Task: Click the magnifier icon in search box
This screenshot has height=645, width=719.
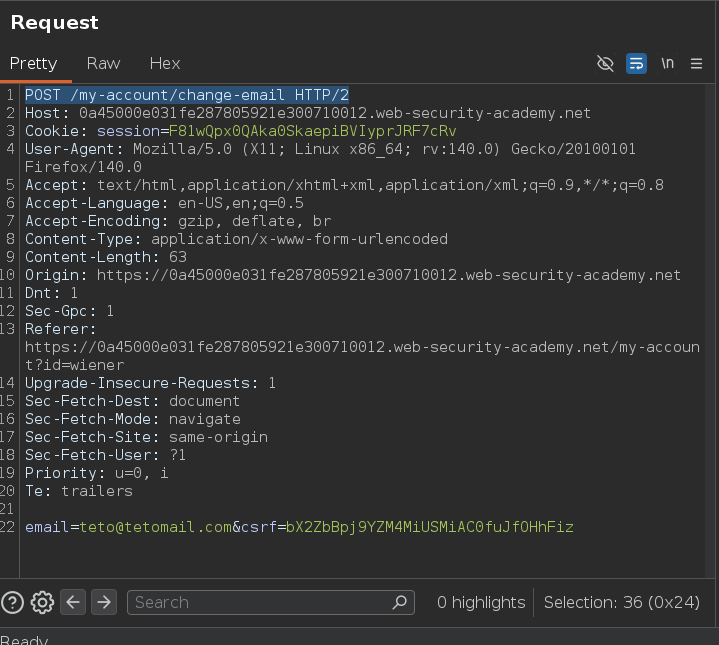Action: click(399, 602)
